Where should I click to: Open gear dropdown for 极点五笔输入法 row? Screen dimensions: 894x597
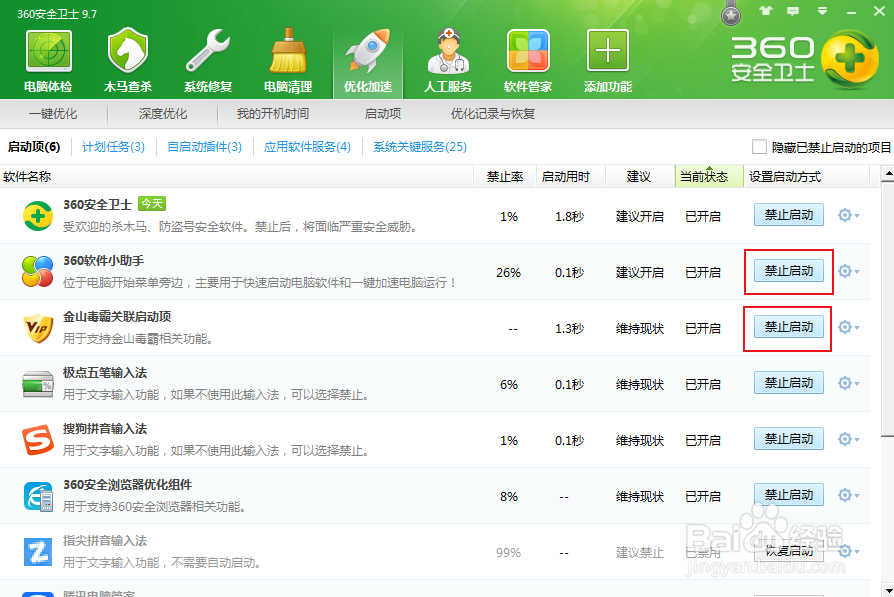click(x=848, y=383)
